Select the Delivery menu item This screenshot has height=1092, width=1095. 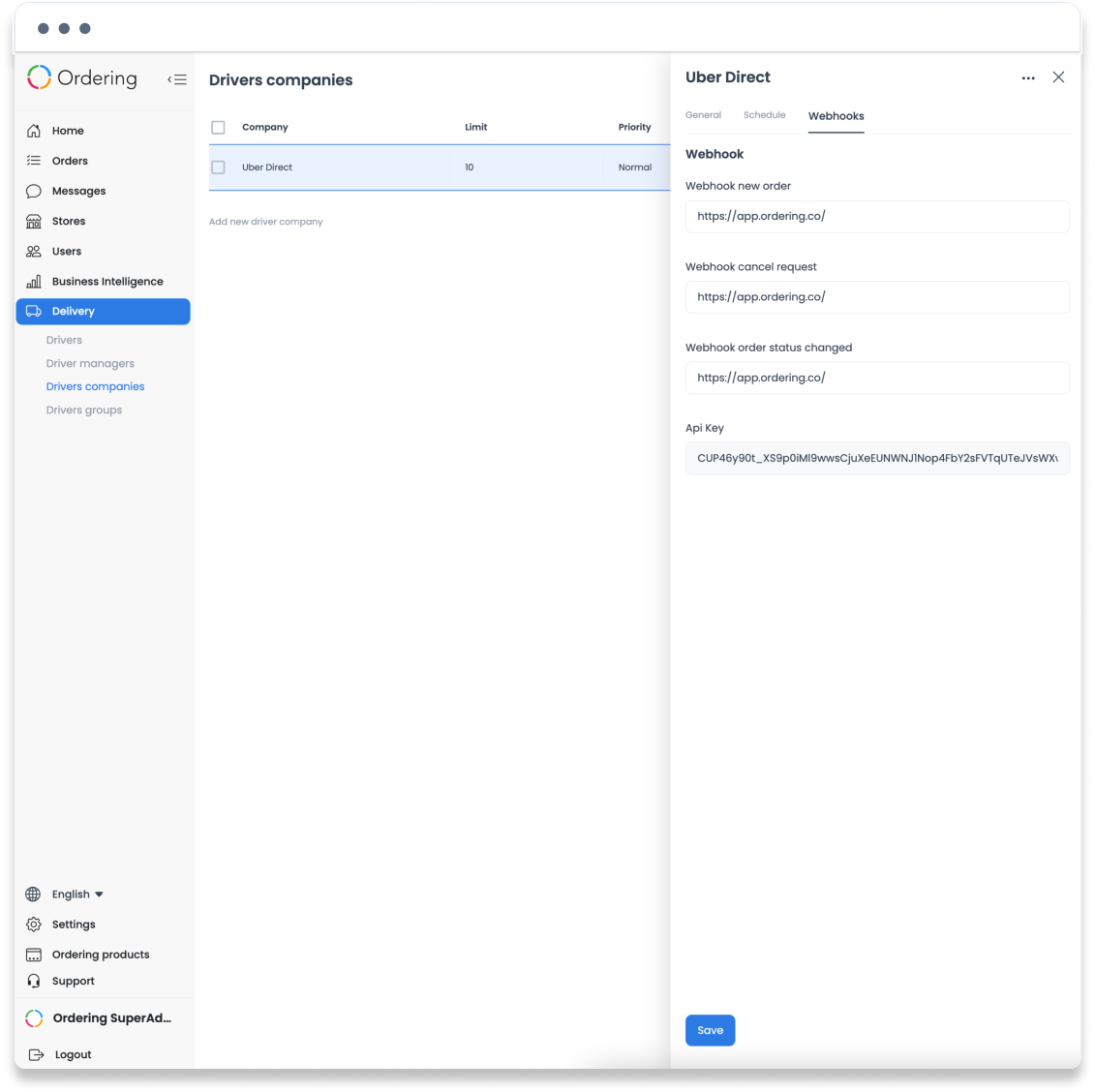[103, 312]
